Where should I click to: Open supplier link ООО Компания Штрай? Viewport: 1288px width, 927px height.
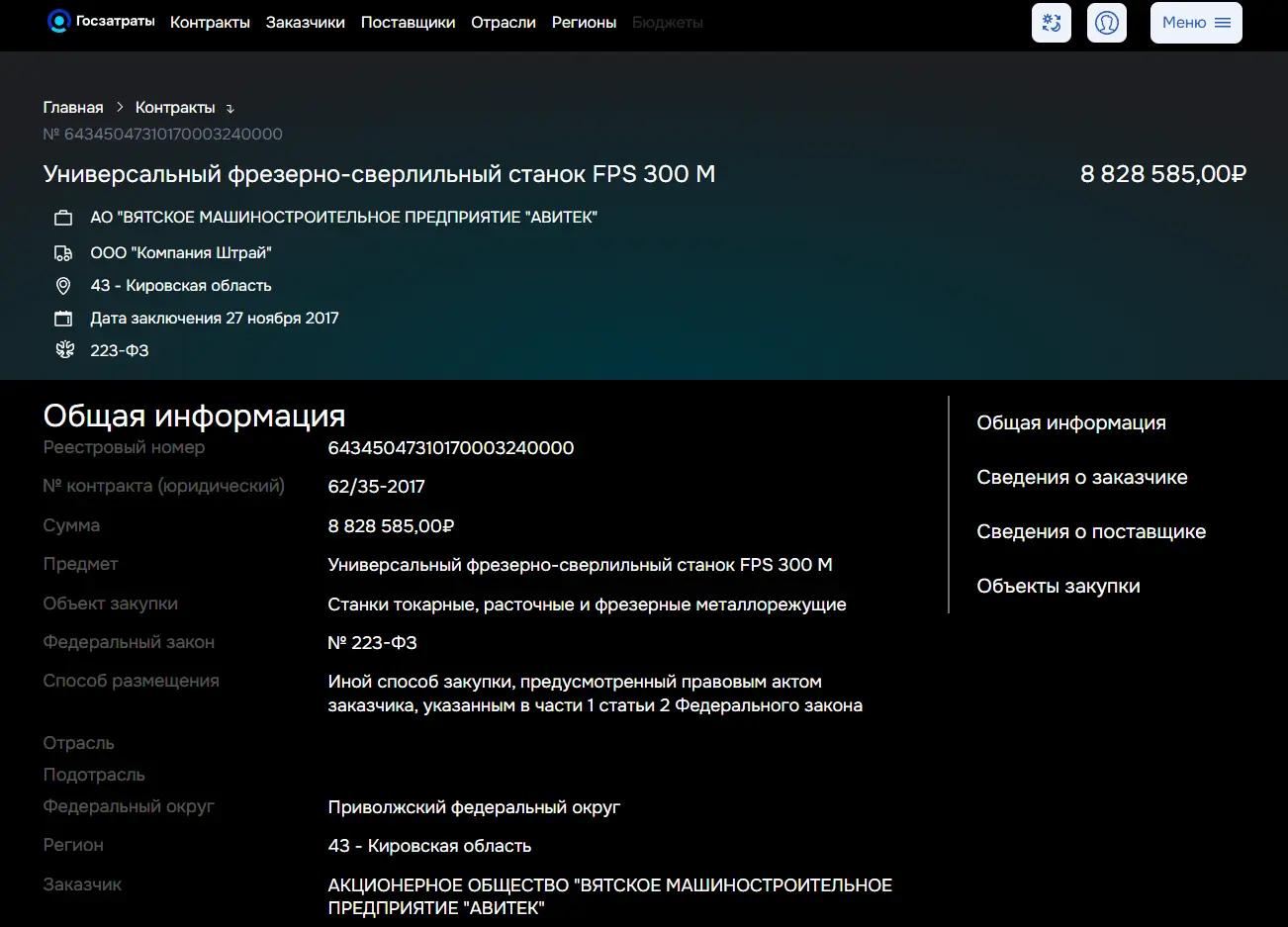pos(181,253)
